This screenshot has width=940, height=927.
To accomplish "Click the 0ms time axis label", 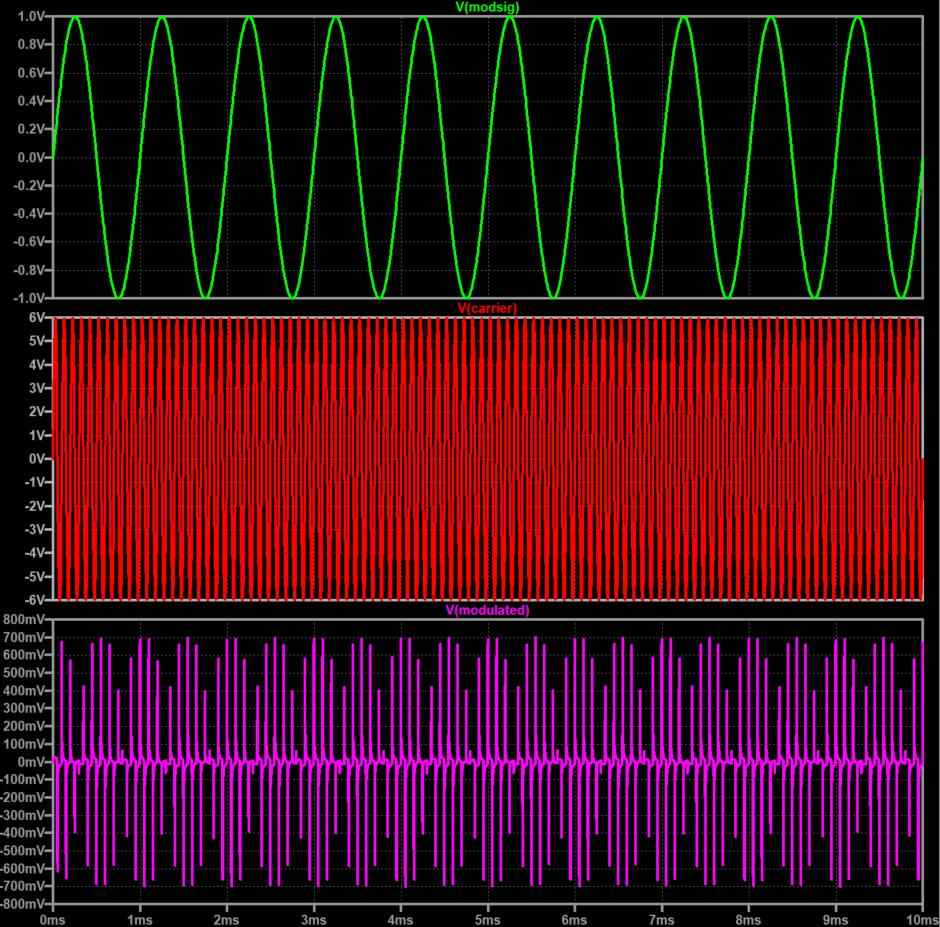I will (53, 920).
